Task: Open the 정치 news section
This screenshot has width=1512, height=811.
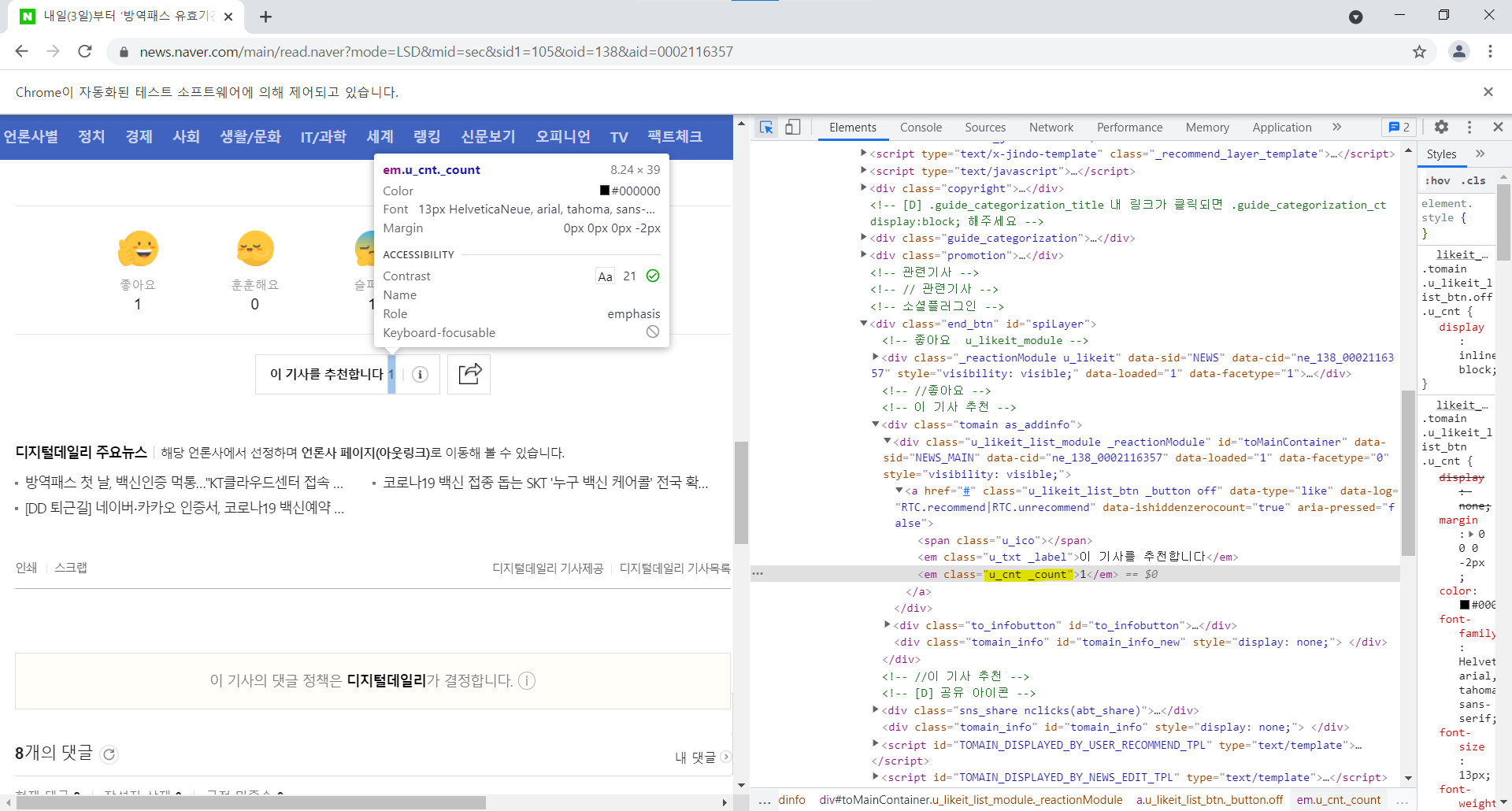Action: [x=91, y=137]
